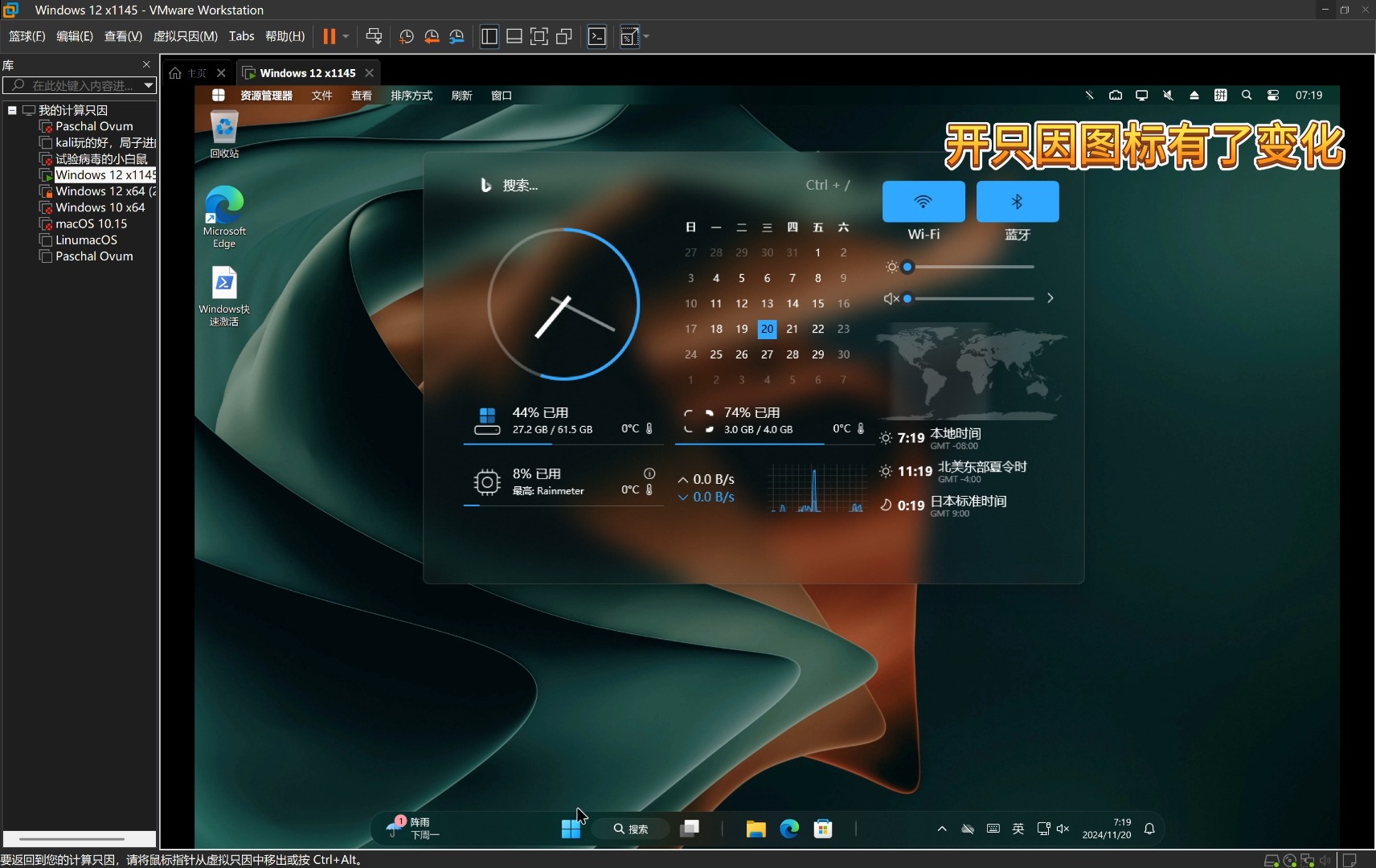Collapse the 我的计算只因 tree node
The image size is (1376, 868).
tap(12, 110)
